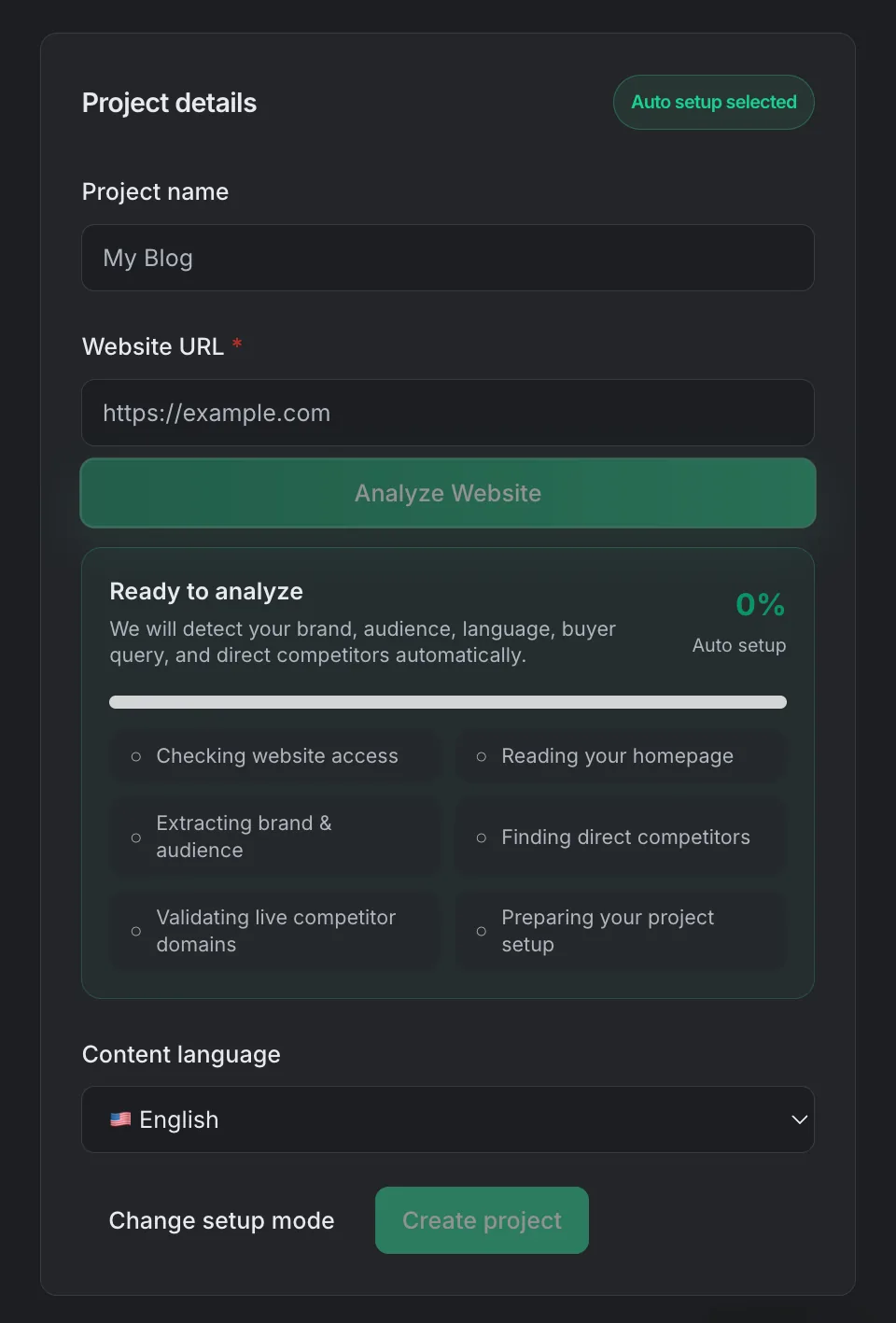Screen dimensions: 896x1323
Task: Click the flag icon beside English
Action: [120, 1119]
